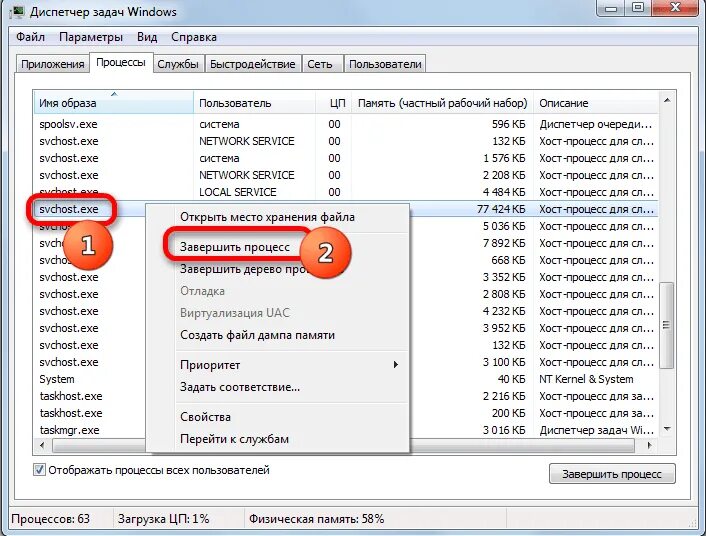Image resolution: width=706 pixels, height=536 pixels.
Task: Click the 5 036 КБ memory cell
Action: click(504, 226)
